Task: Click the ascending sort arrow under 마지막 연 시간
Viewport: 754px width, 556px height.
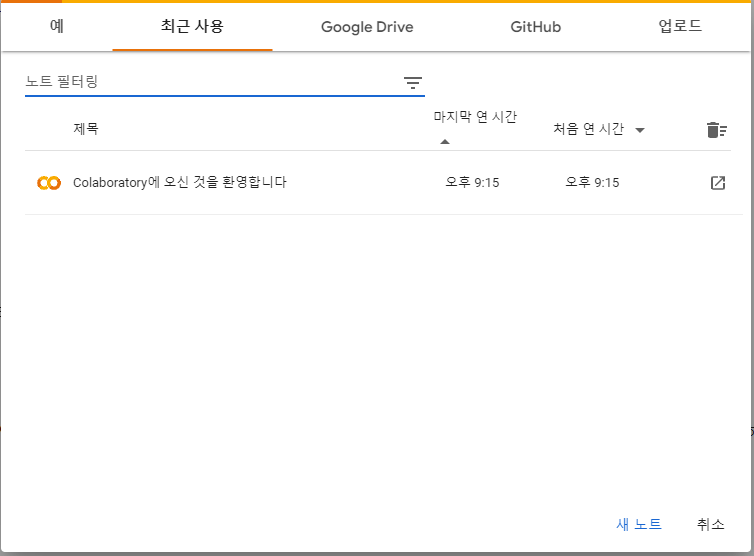Action: [x=445, y=141]
